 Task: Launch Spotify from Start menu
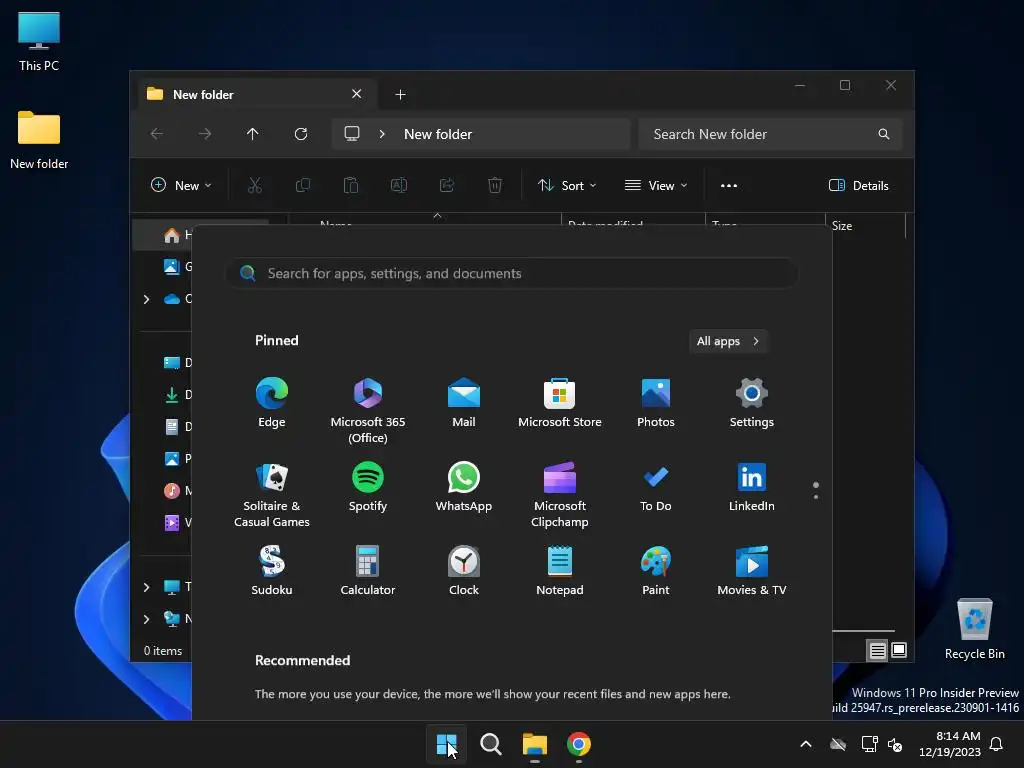368,487
